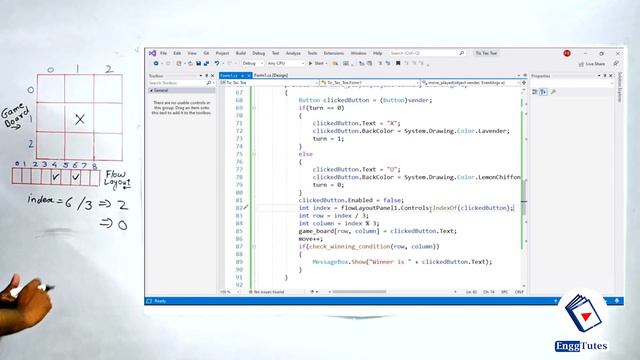
Task: Click the feedback icon next to Live Share
Action: pyautogui.click(x=616, y=63)
